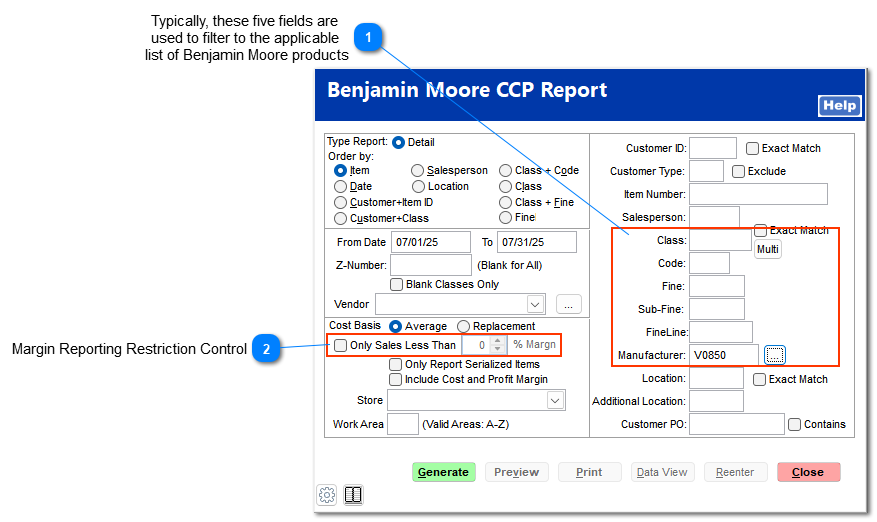Increase margin percent with up arrow

click(x=497, y=341)
